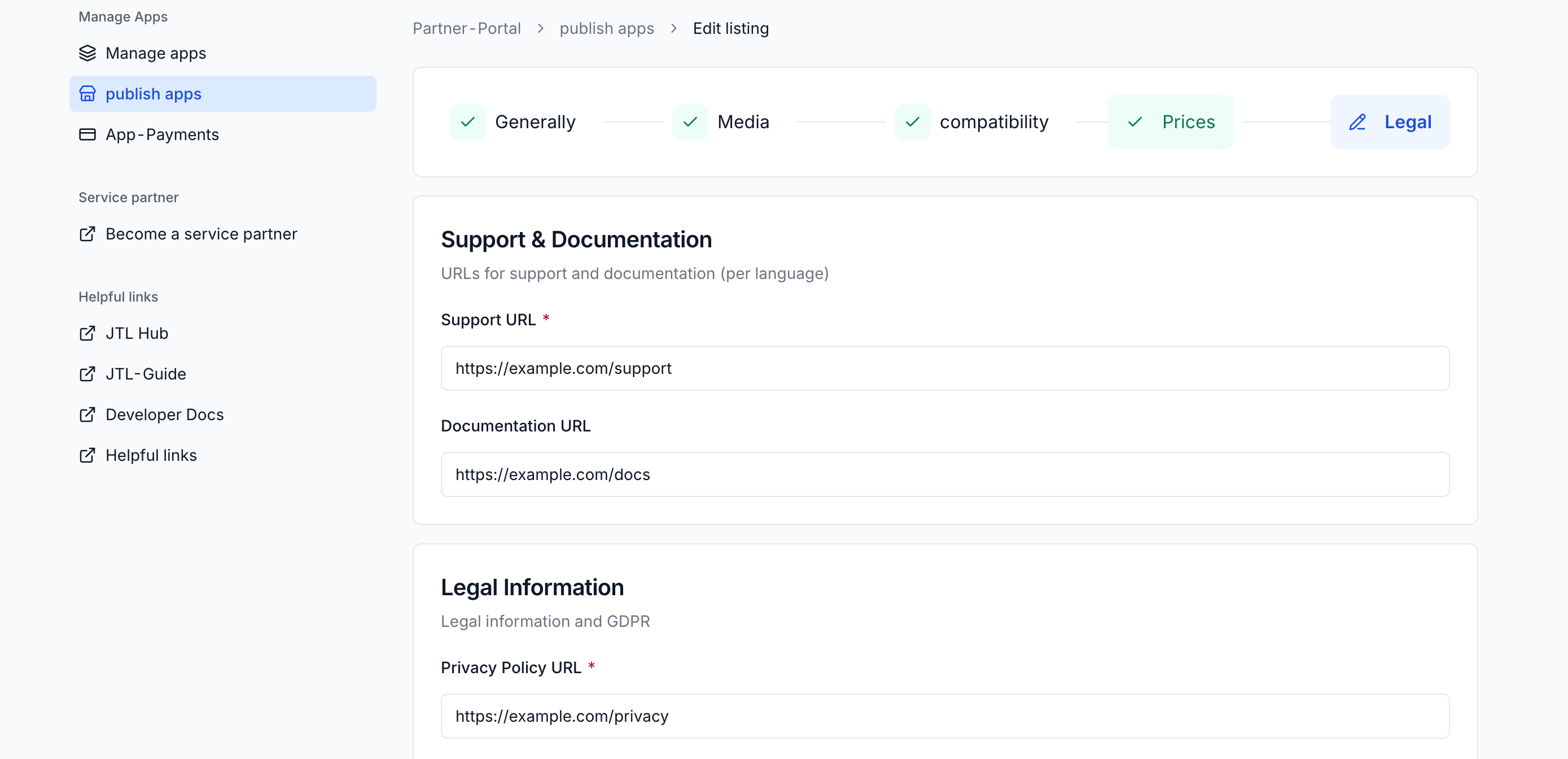Click external link icon beside Helpful links item

[x=87, y=456]
